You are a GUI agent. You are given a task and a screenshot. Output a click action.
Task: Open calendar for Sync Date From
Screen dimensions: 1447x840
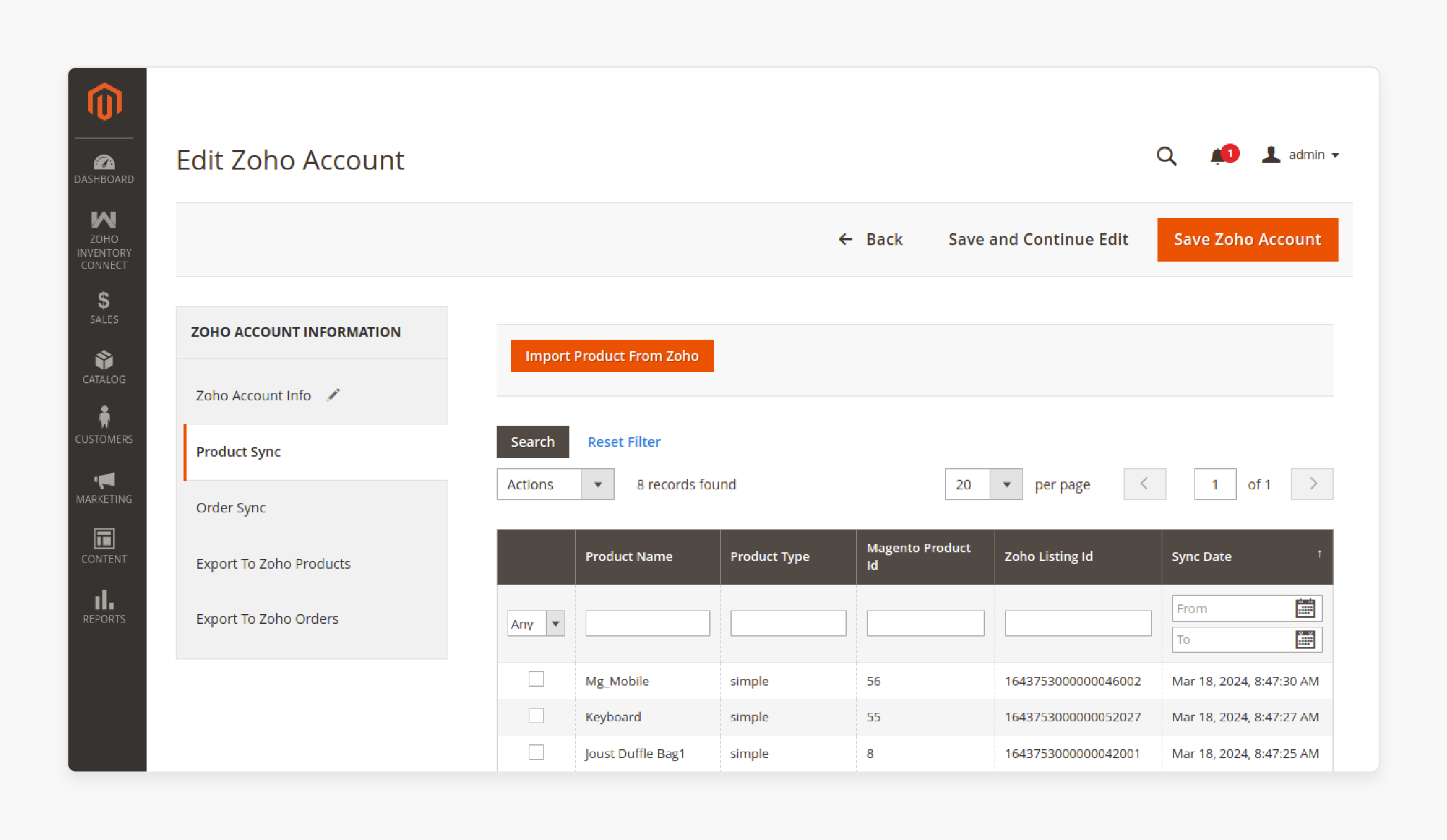(x=1305, y=608)
